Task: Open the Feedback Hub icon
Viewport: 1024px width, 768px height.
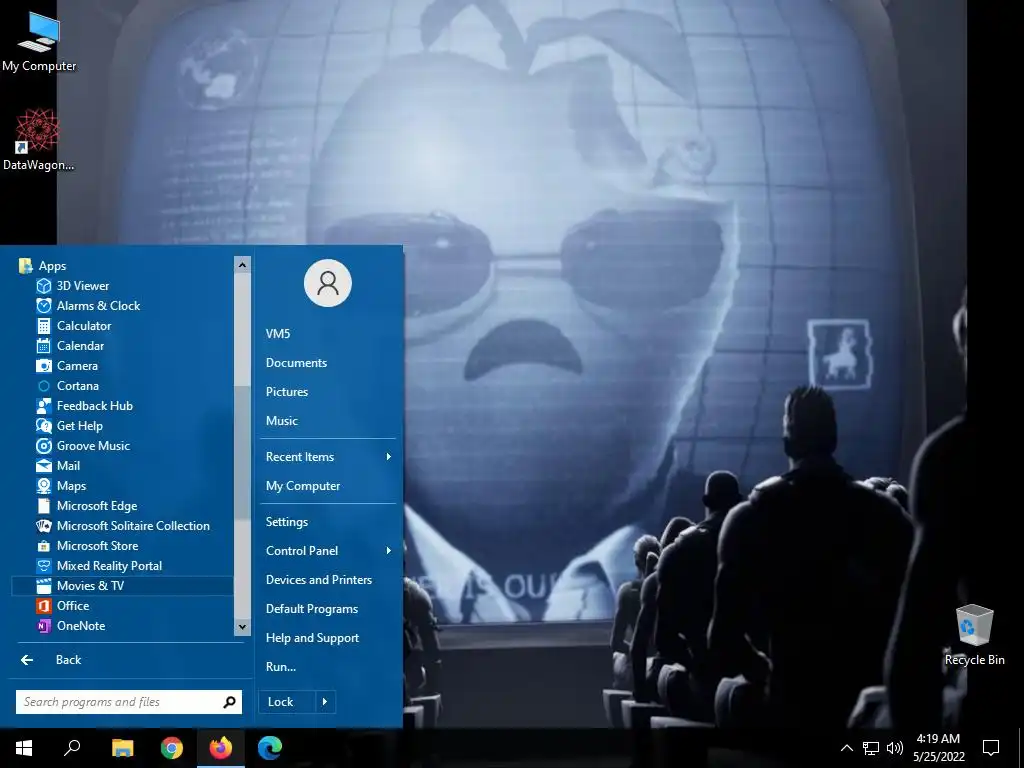Action: coord(44,406)
